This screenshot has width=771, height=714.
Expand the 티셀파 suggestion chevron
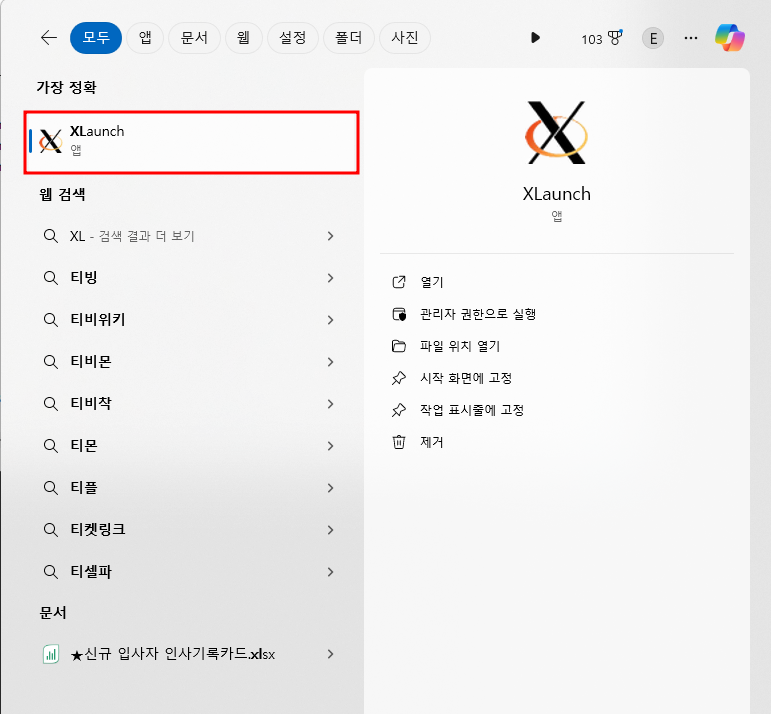(330, 572)
